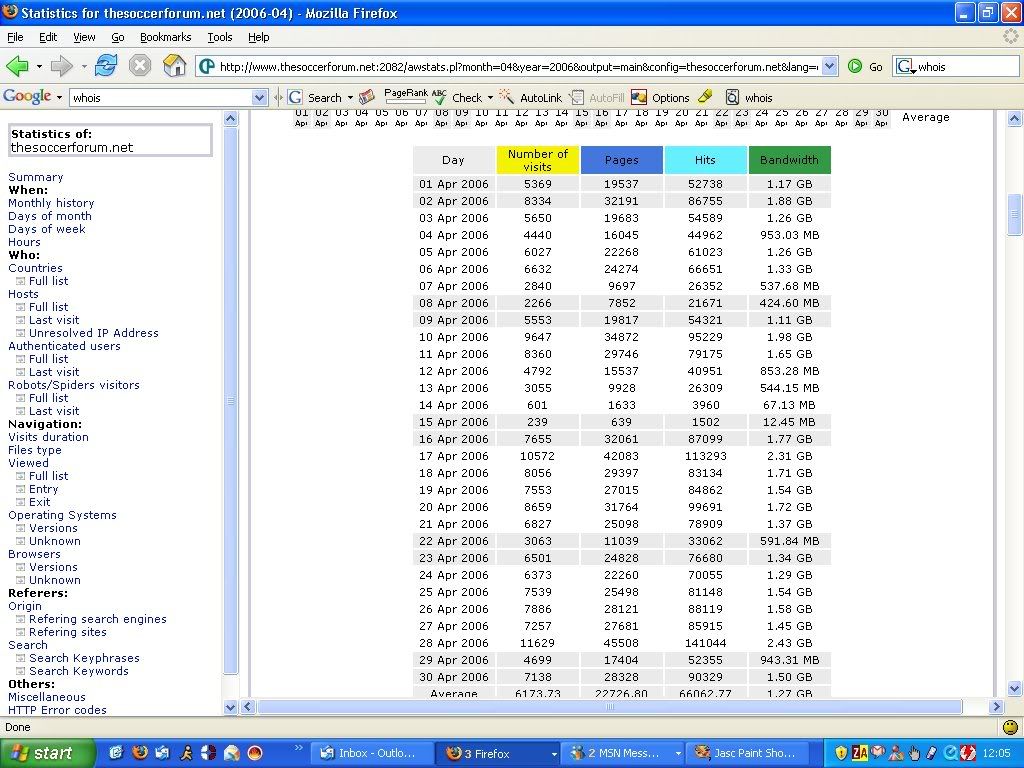1024x768 pixels.
Task: Open the Google toolbar search history dropdown
Action: [x=259, y=97]
